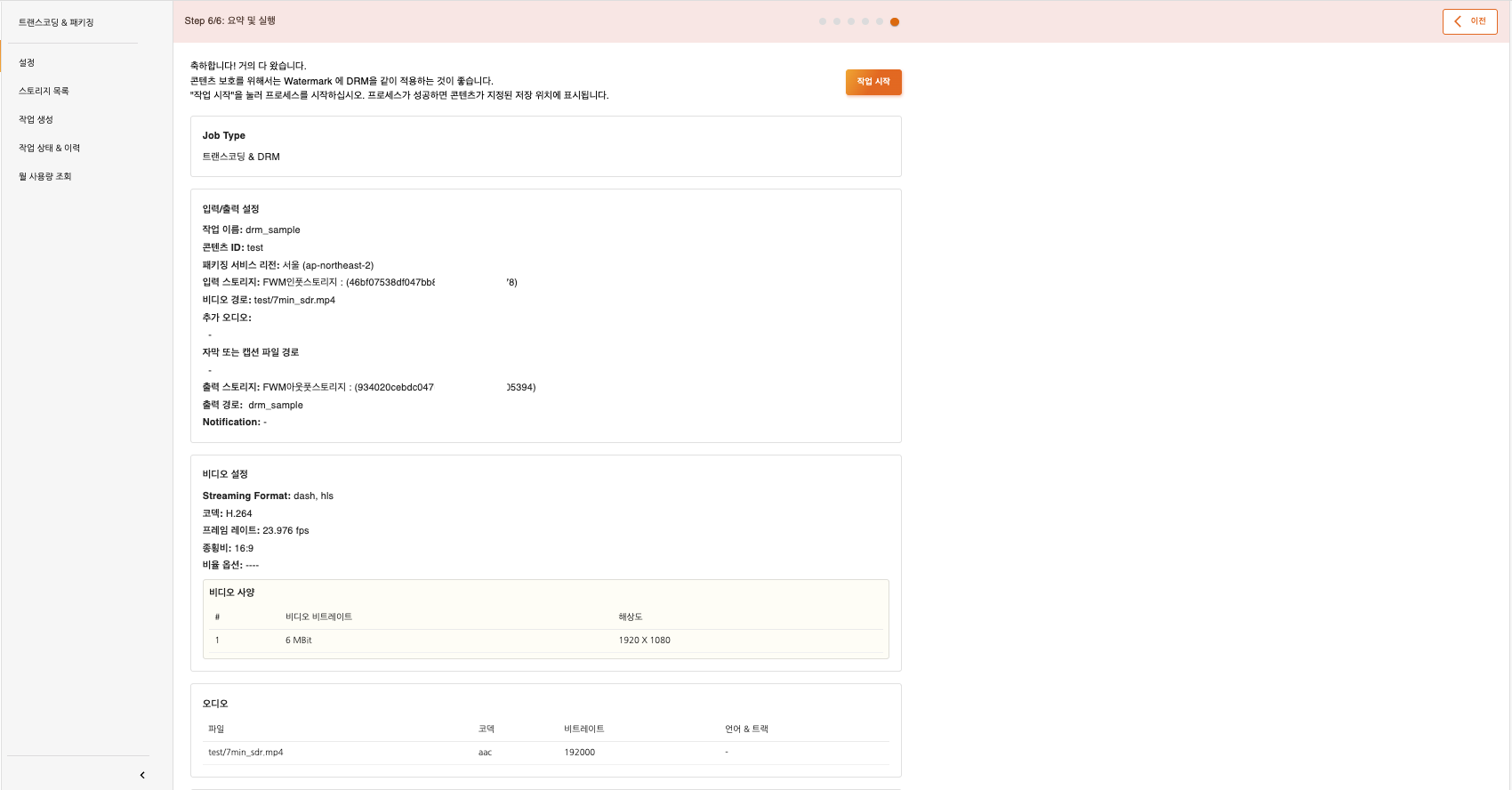Collapse the left sidebar with the chevron
Screen dimensions: 1512x790
[x=142, y=775]
